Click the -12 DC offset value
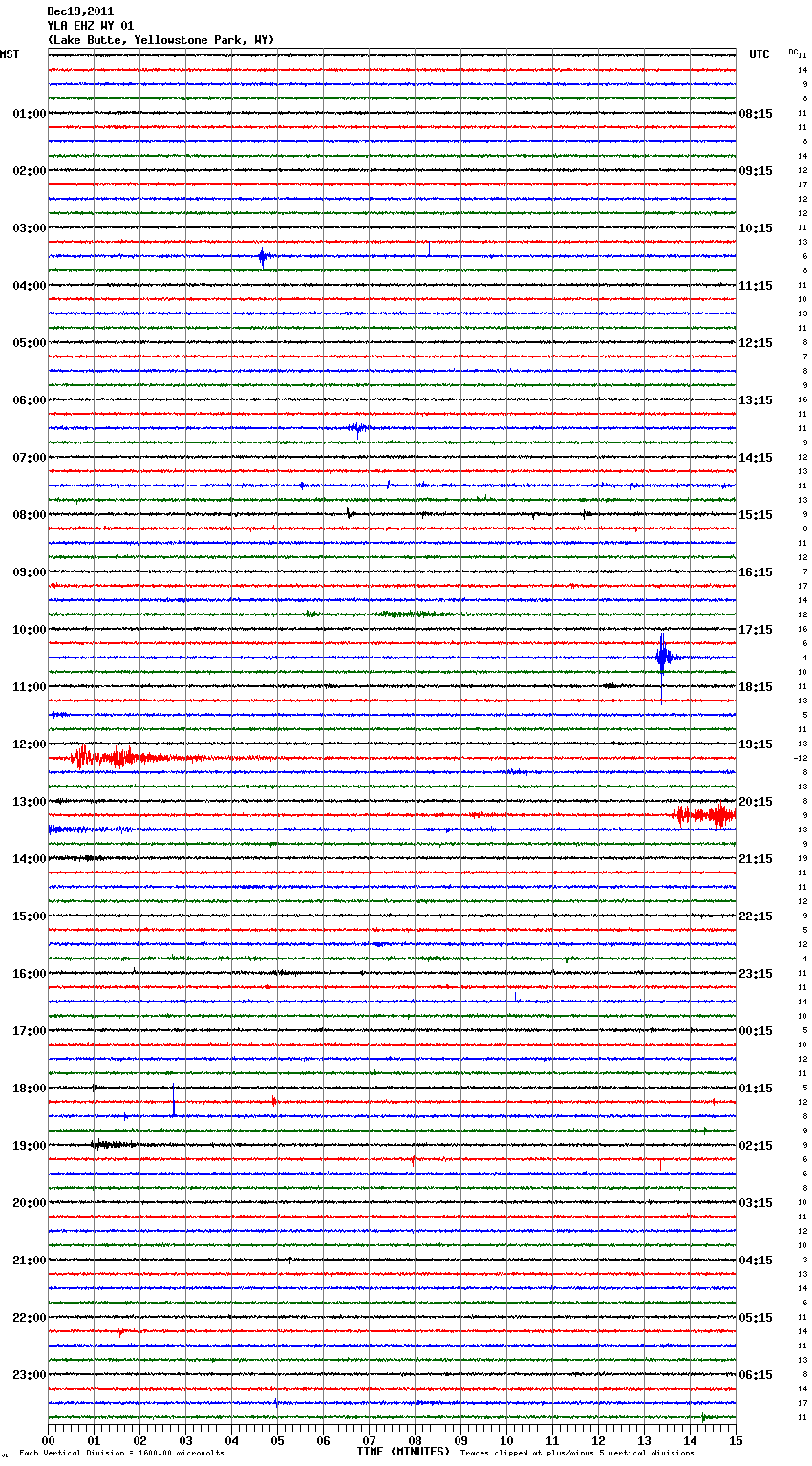 [801, 758]
